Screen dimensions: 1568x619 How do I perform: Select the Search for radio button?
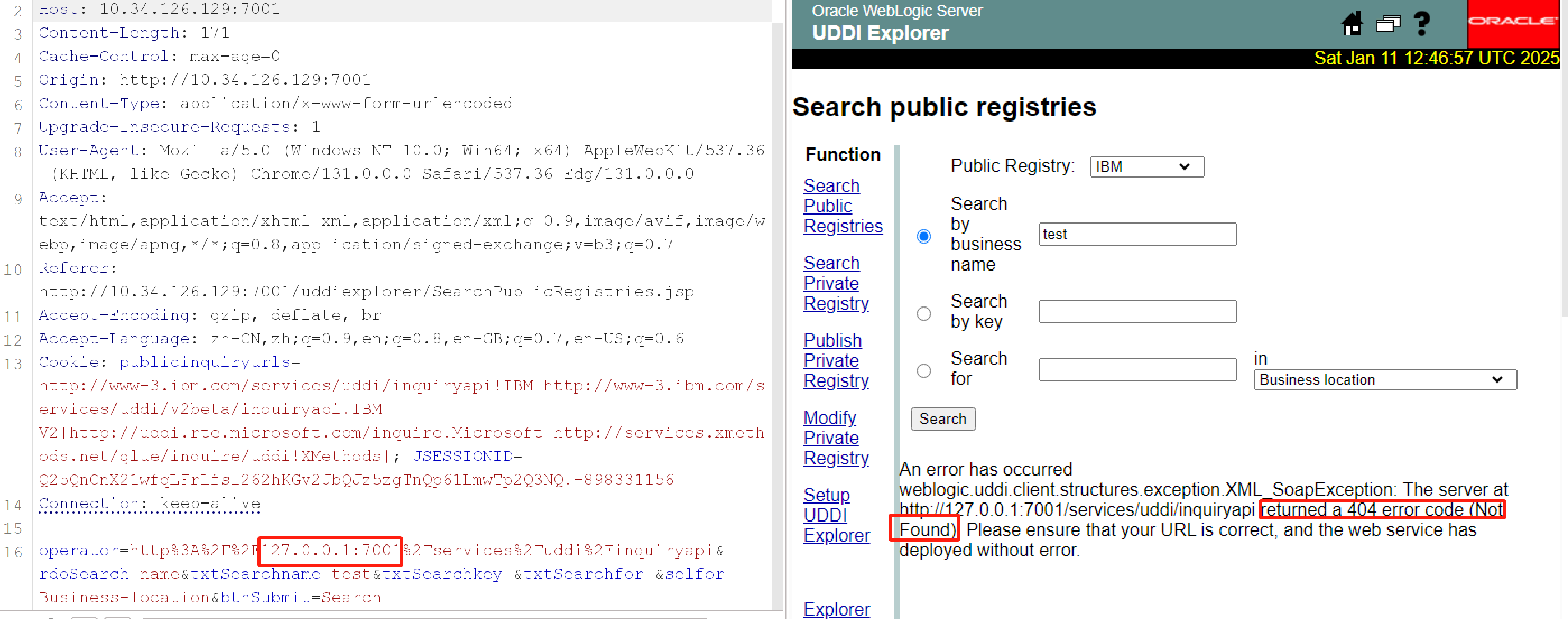[x=923, y=370]
